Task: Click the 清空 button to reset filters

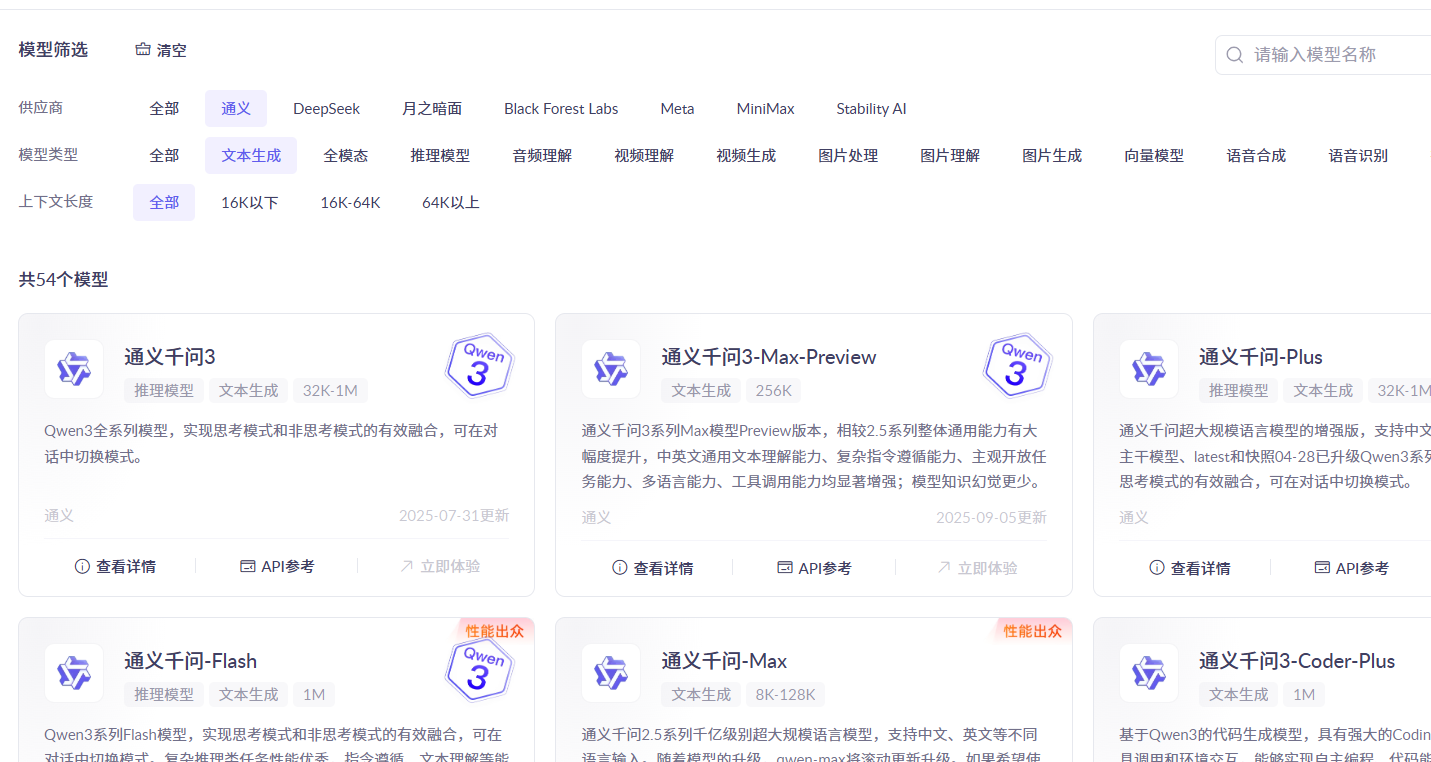Action: click(x=161, y=50)
